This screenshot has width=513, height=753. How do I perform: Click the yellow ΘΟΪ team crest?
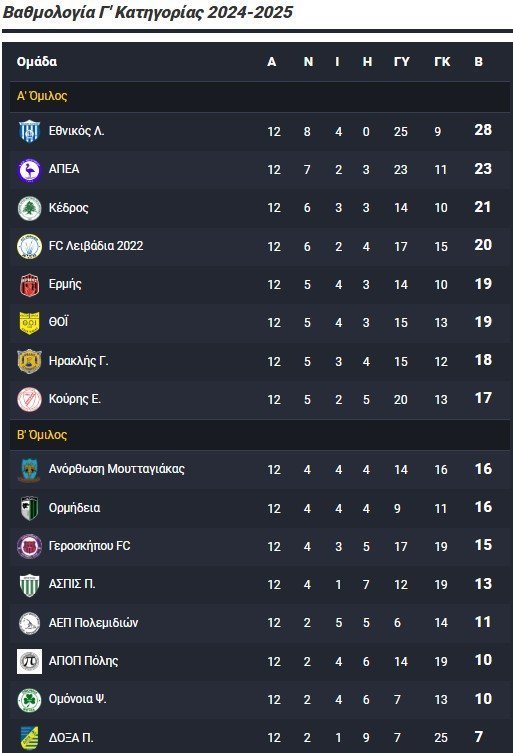tap(29, 323)
